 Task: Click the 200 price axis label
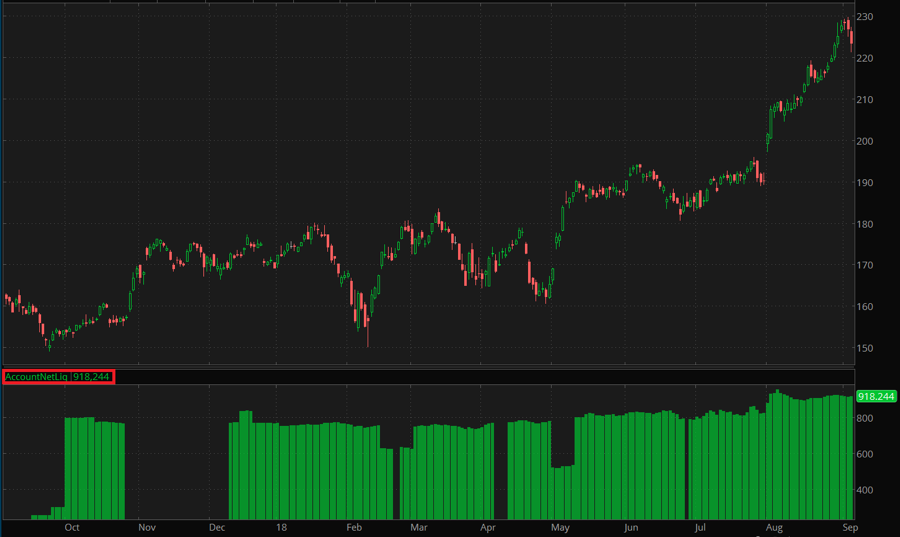tap(866, 141)
